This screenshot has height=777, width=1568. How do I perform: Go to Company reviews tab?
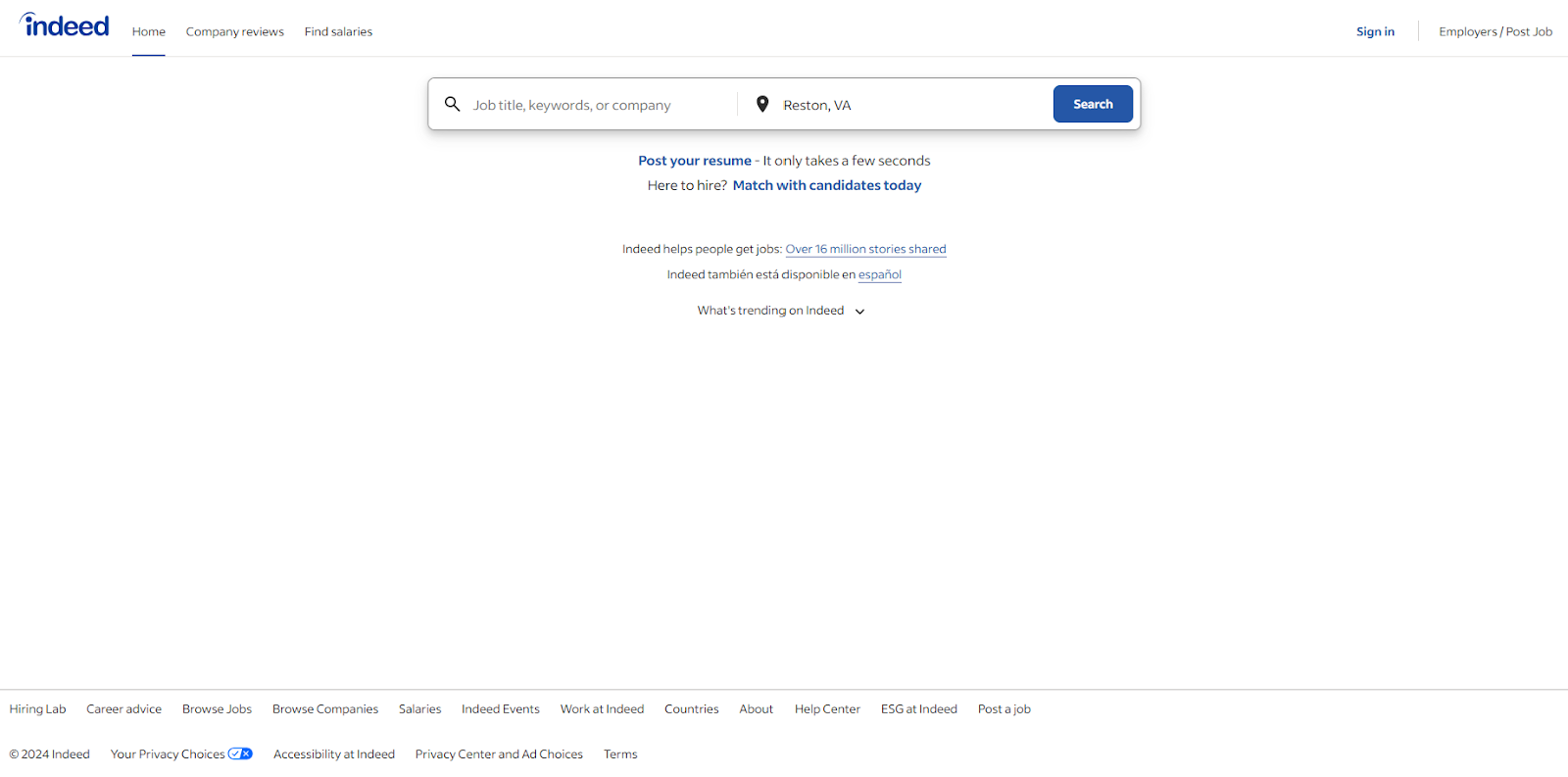(235, 31)
